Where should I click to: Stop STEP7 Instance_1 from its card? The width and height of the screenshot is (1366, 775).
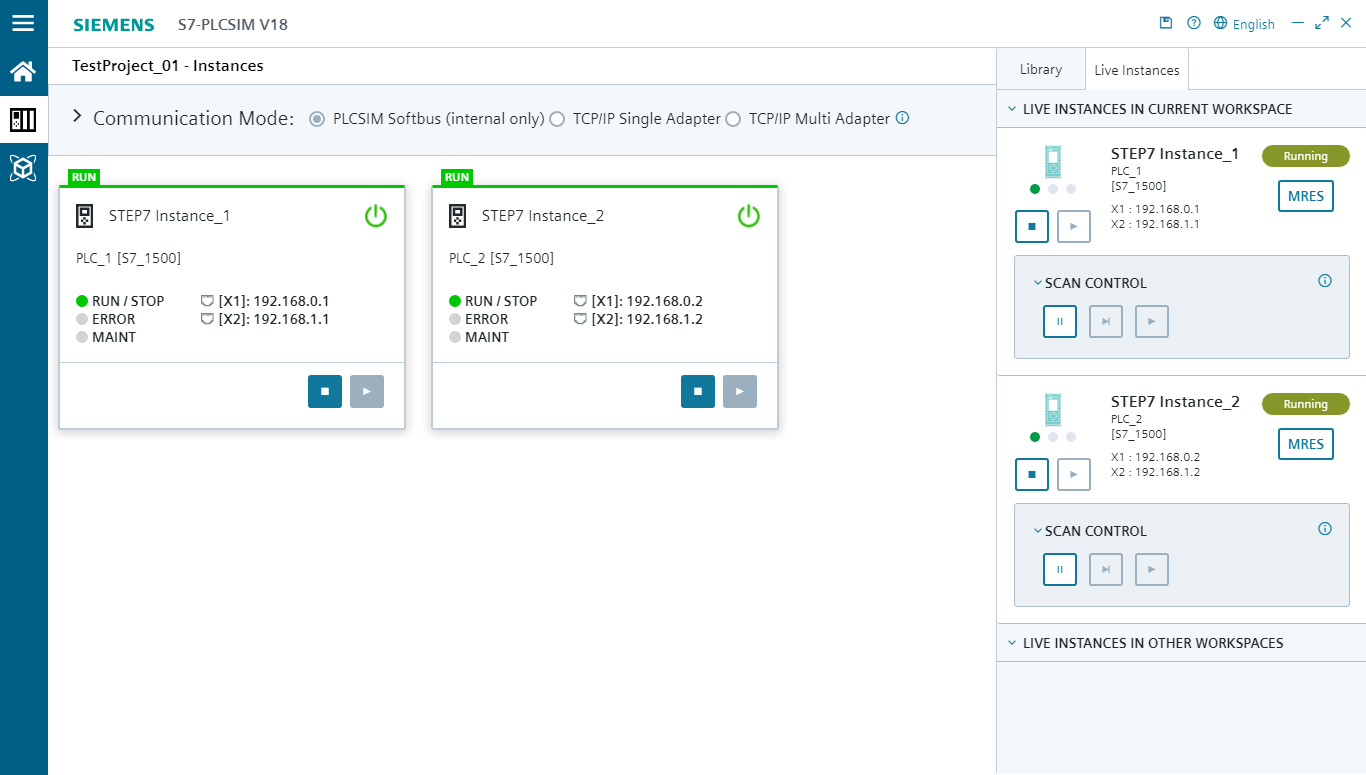coord(325,392)
